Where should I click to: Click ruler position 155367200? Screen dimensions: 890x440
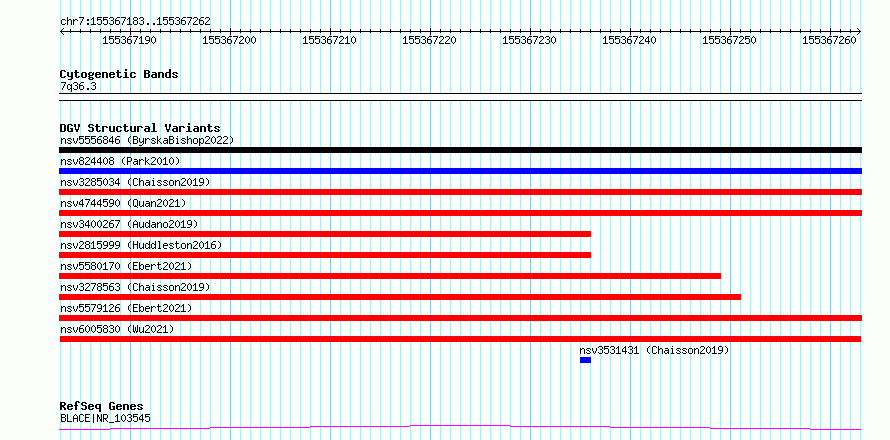coord(229,40)
